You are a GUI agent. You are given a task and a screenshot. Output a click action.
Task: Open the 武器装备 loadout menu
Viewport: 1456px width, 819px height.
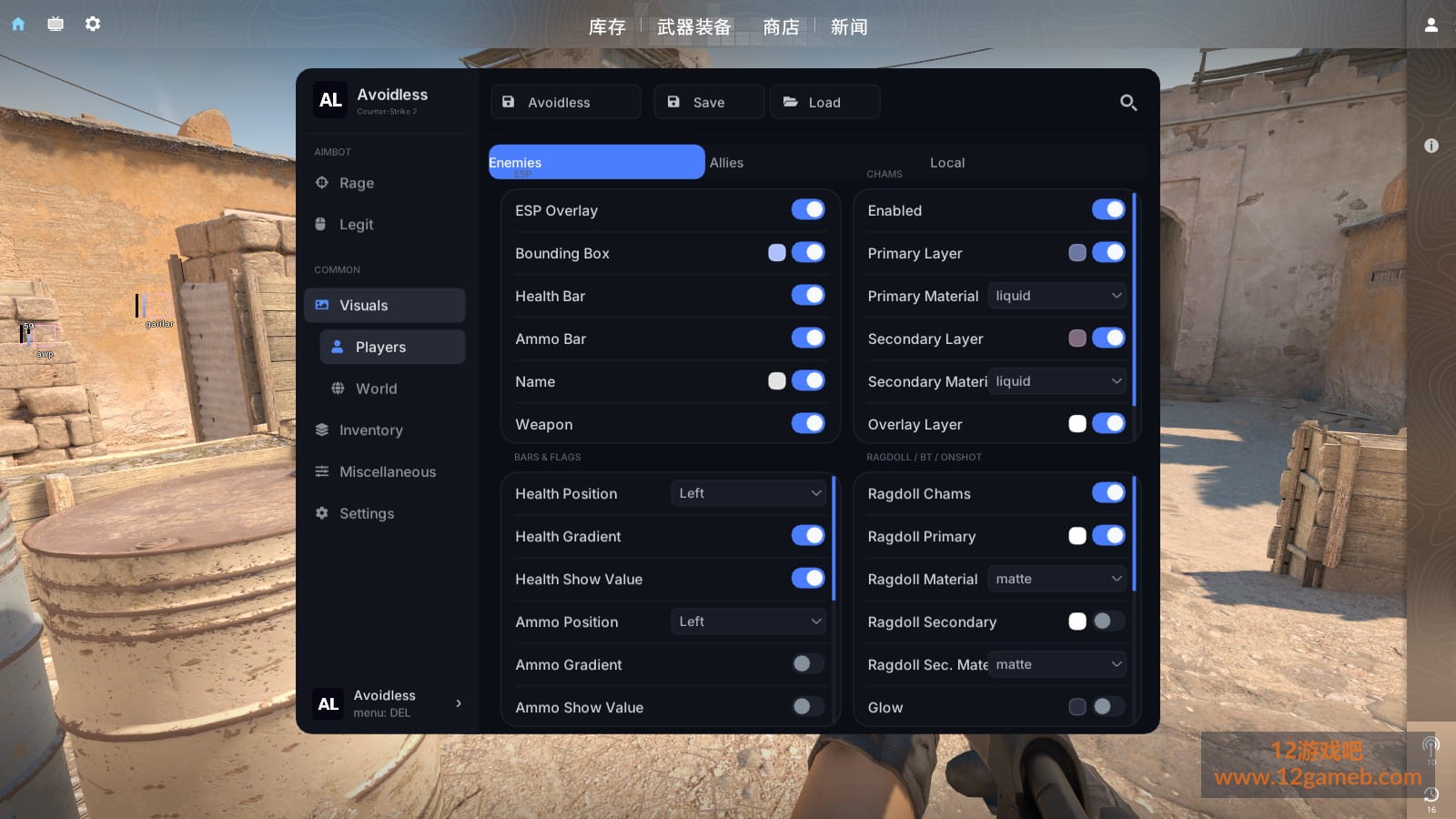(x=694, y=27)
